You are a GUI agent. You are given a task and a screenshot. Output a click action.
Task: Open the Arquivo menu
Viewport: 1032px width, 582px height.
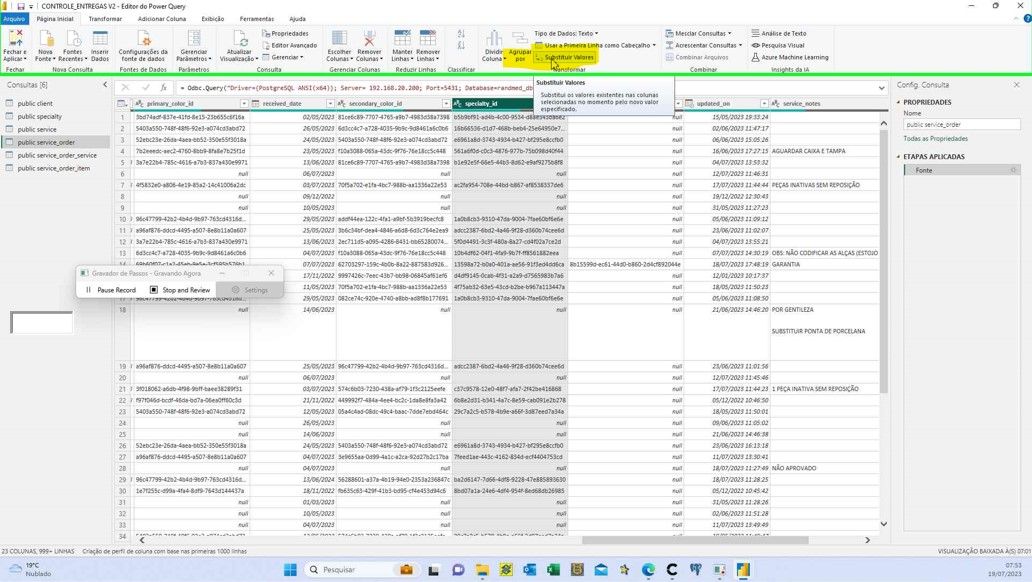point(13,19)
